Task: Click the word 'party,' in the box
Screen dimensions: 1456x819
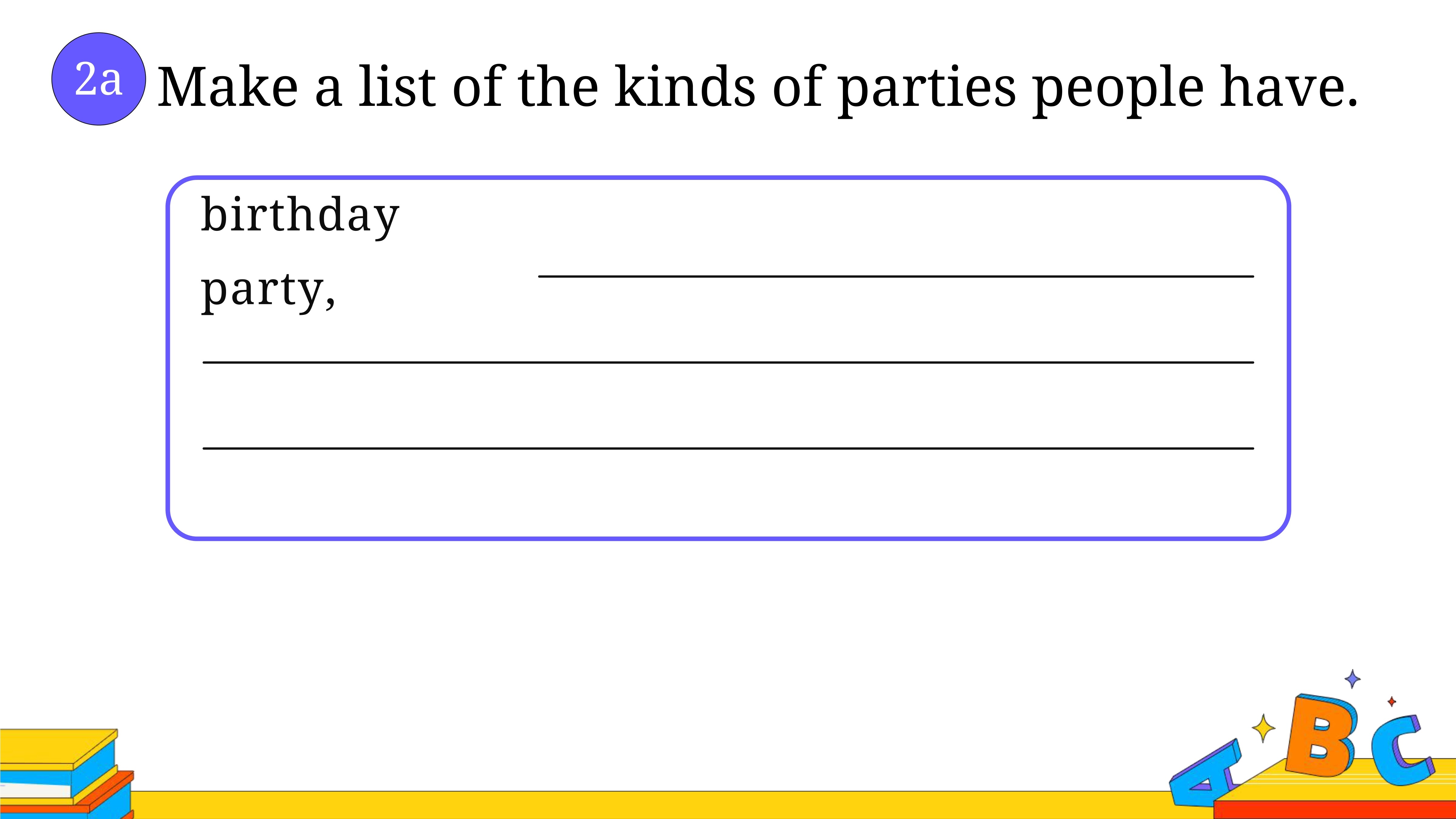Action: (x=268, y=290)
